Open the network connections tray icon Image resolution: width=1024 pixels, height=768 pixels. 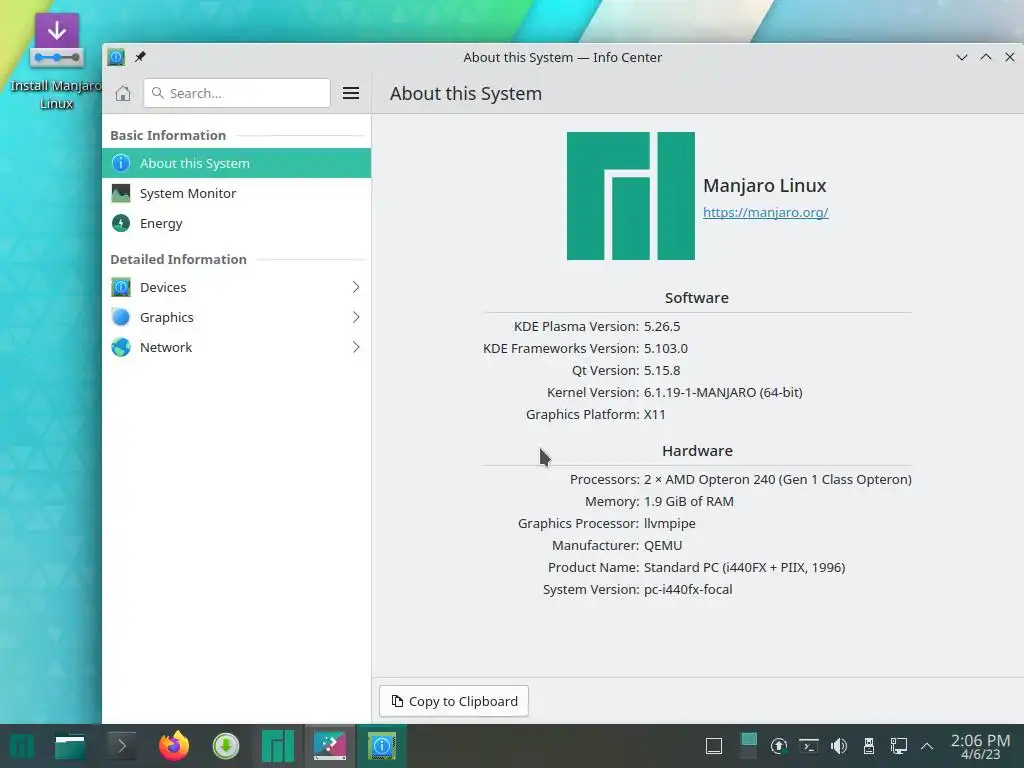[x=899, y=746]
